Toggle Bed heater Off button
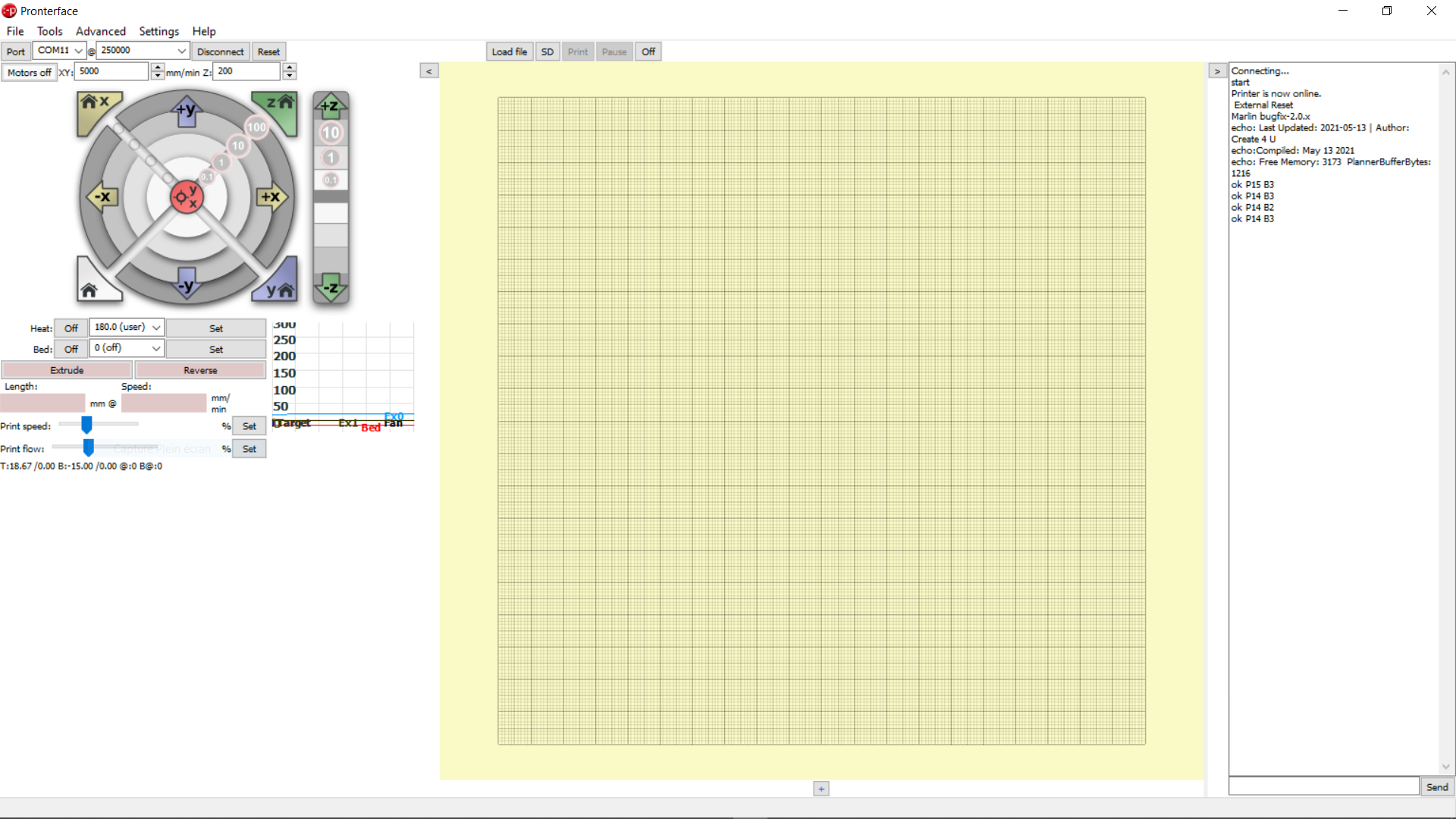The image size is (1456, 819). pyautogui.click(x=71, y=349)
